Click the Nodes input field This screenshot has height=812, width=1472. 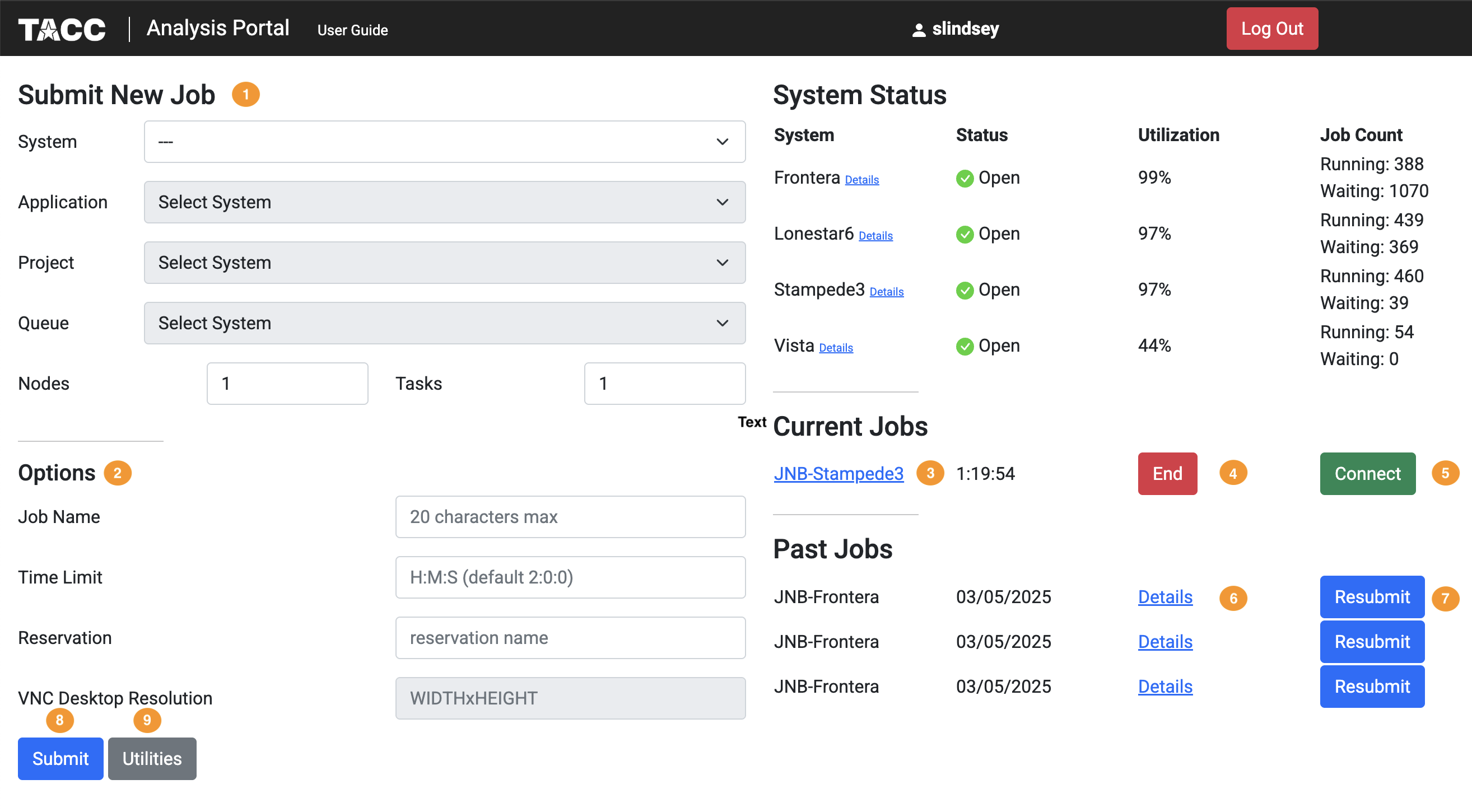pos(287,384)
